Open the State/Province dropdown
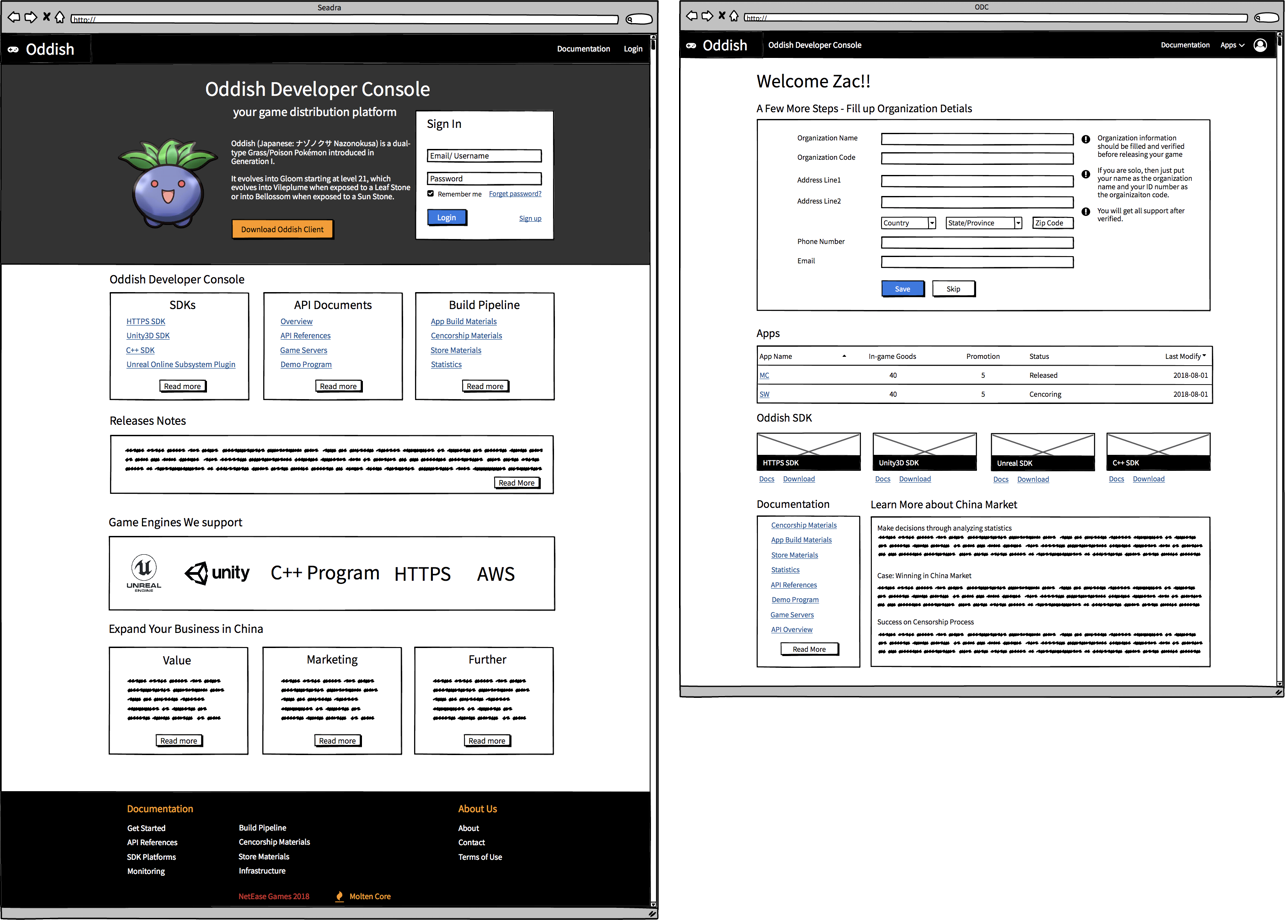 point(984,223)
